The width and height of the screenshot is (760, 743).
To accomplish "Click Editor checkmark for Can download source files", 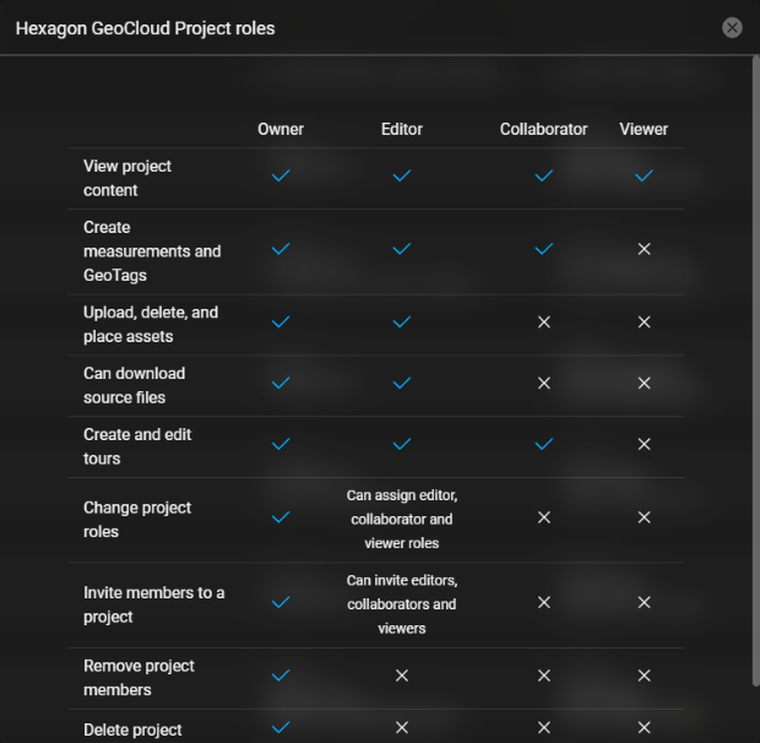I will click(402, 383).
